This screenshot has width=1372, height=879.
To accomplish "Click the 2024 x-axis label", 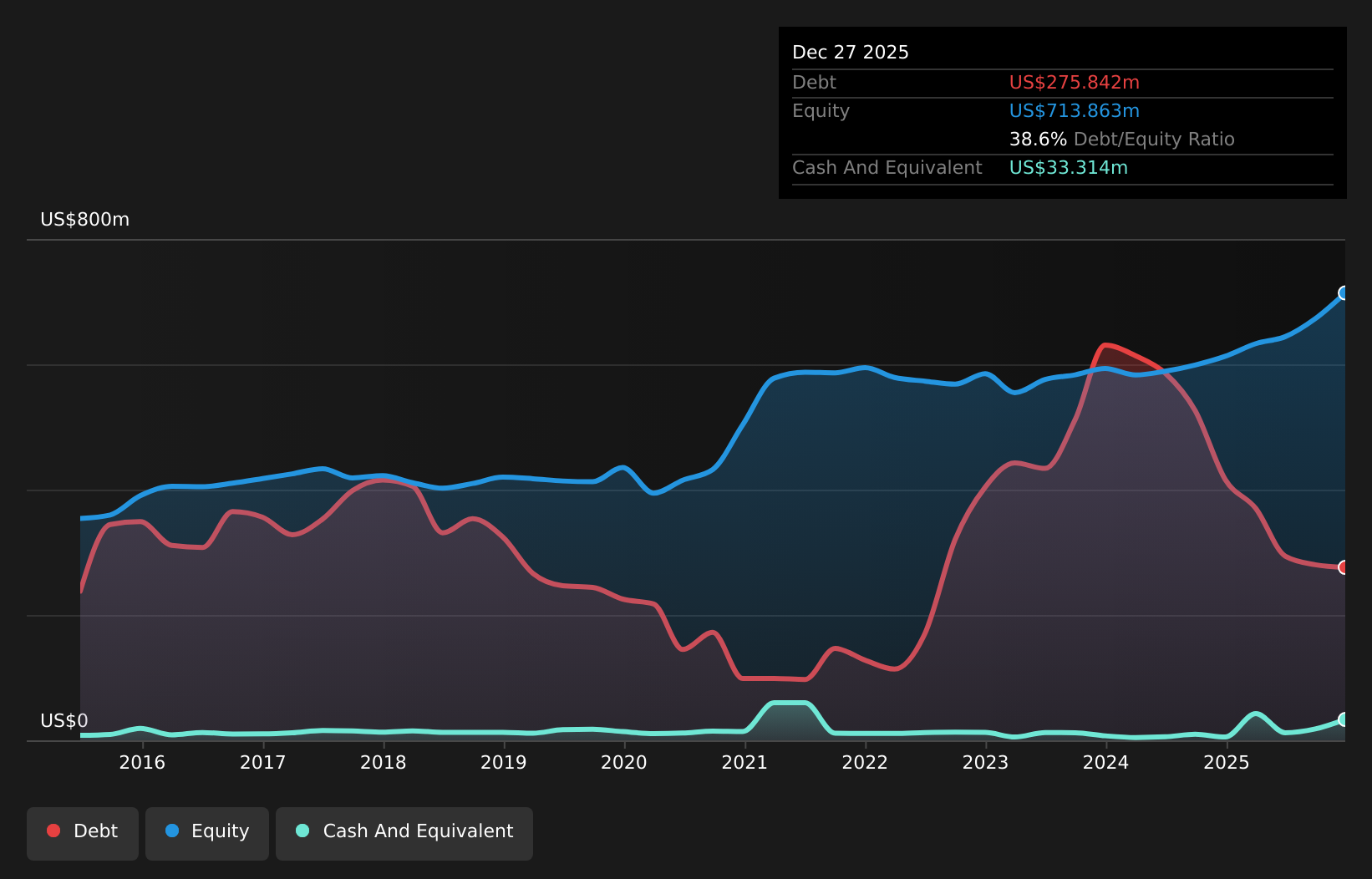I will pos(1105,762).
